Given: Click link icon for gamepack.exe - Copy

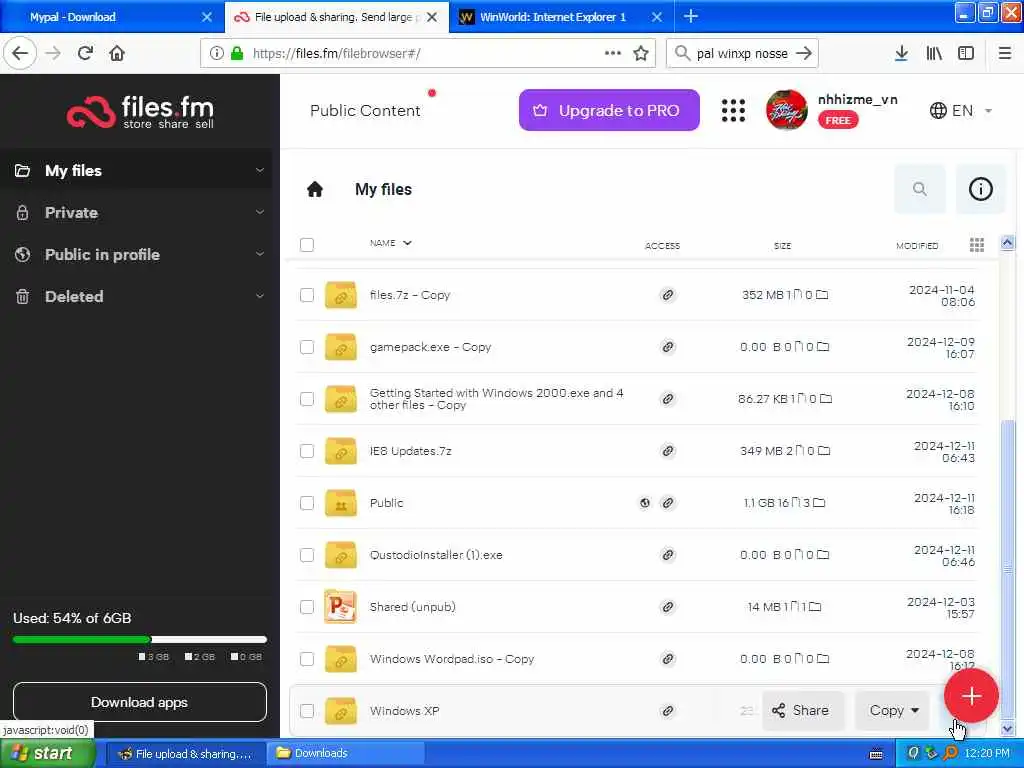Looking at the screenshot, I should coord(667,347).
